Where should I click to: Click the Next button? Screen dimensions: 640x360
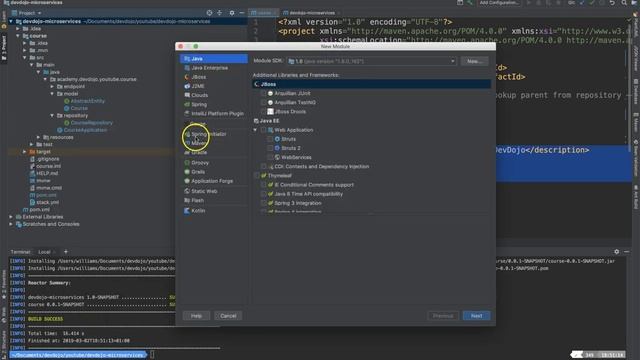pos(476,316)
